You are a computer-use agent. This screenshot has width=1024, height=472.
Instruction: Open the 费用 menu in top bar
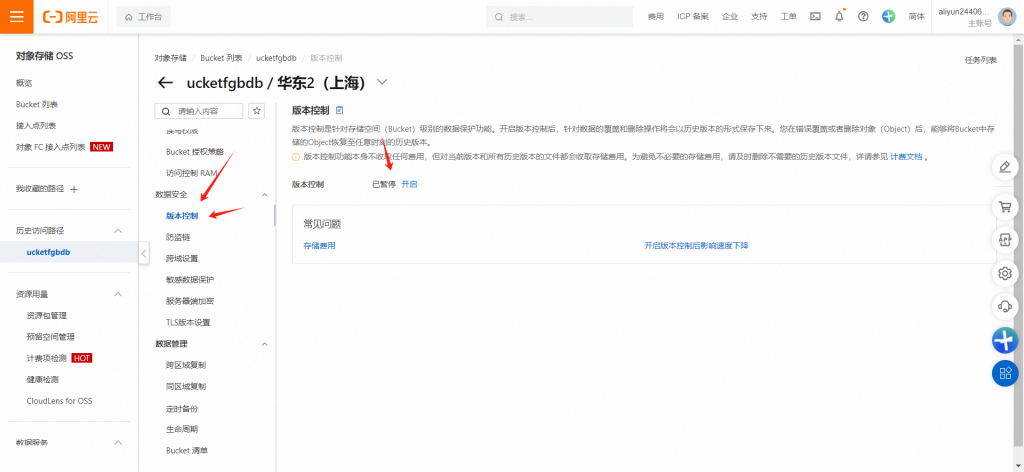point(656,17)
